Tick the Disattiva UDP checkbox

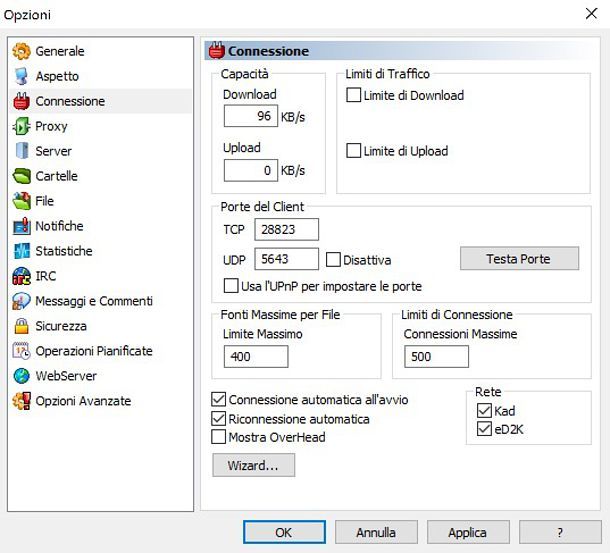click(333, 260)
